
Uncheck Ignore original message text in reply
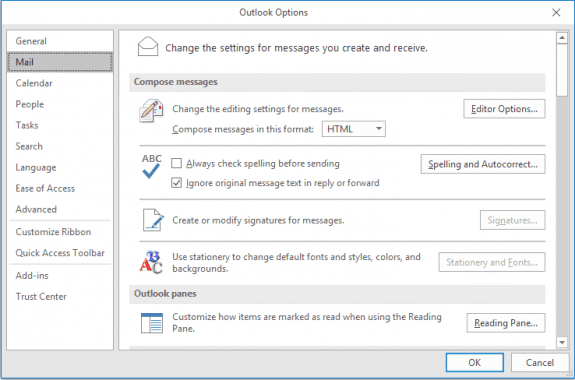coord(176,183)
